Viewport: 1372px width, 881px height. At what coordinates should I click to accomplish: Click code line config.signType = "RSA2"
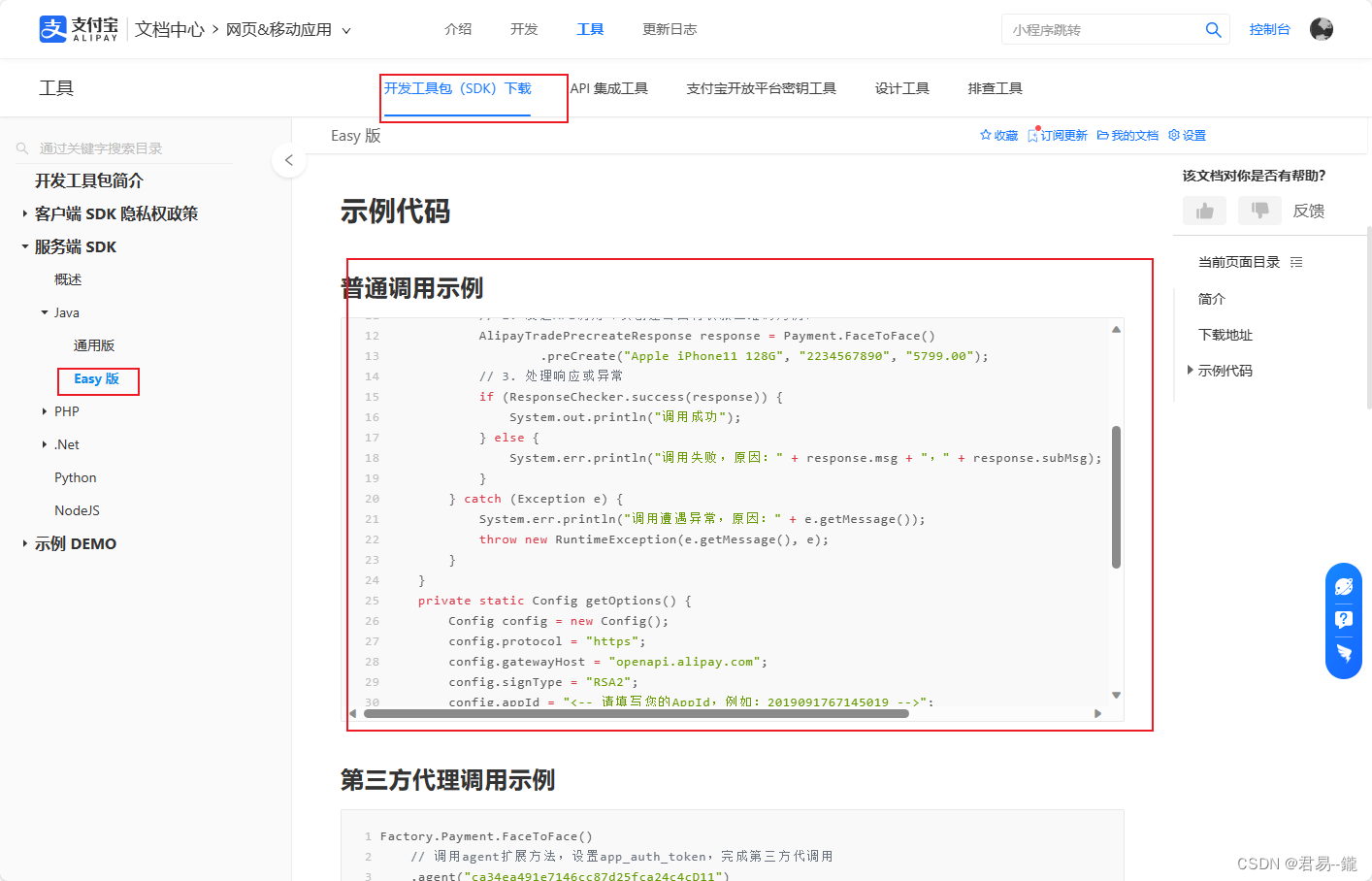pyautogui.click(x=543, y=682)
